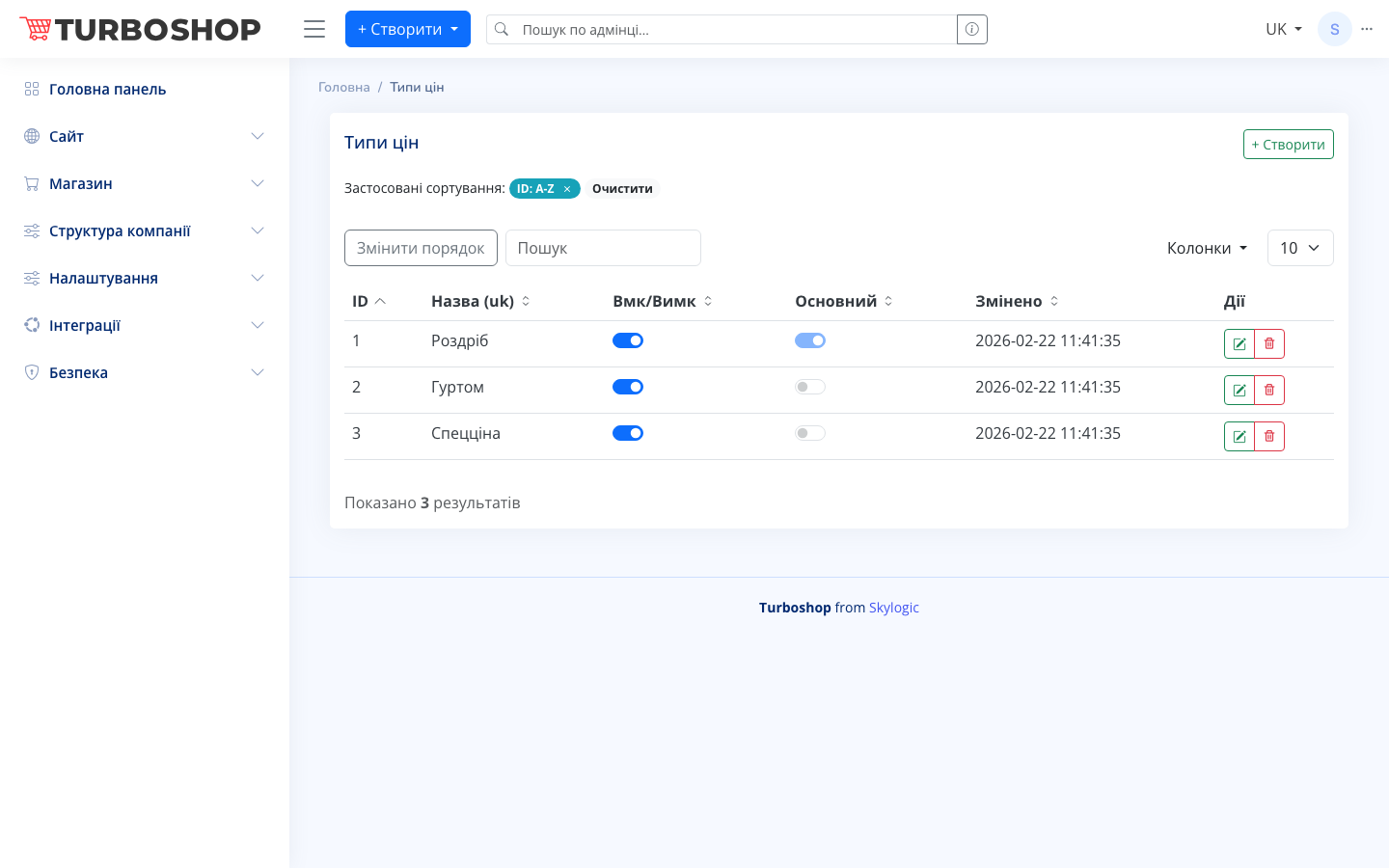Click the Головна breadcrumb link
Image resolution: width=1389 pixels, height=868 pixels.
point(344,87)
